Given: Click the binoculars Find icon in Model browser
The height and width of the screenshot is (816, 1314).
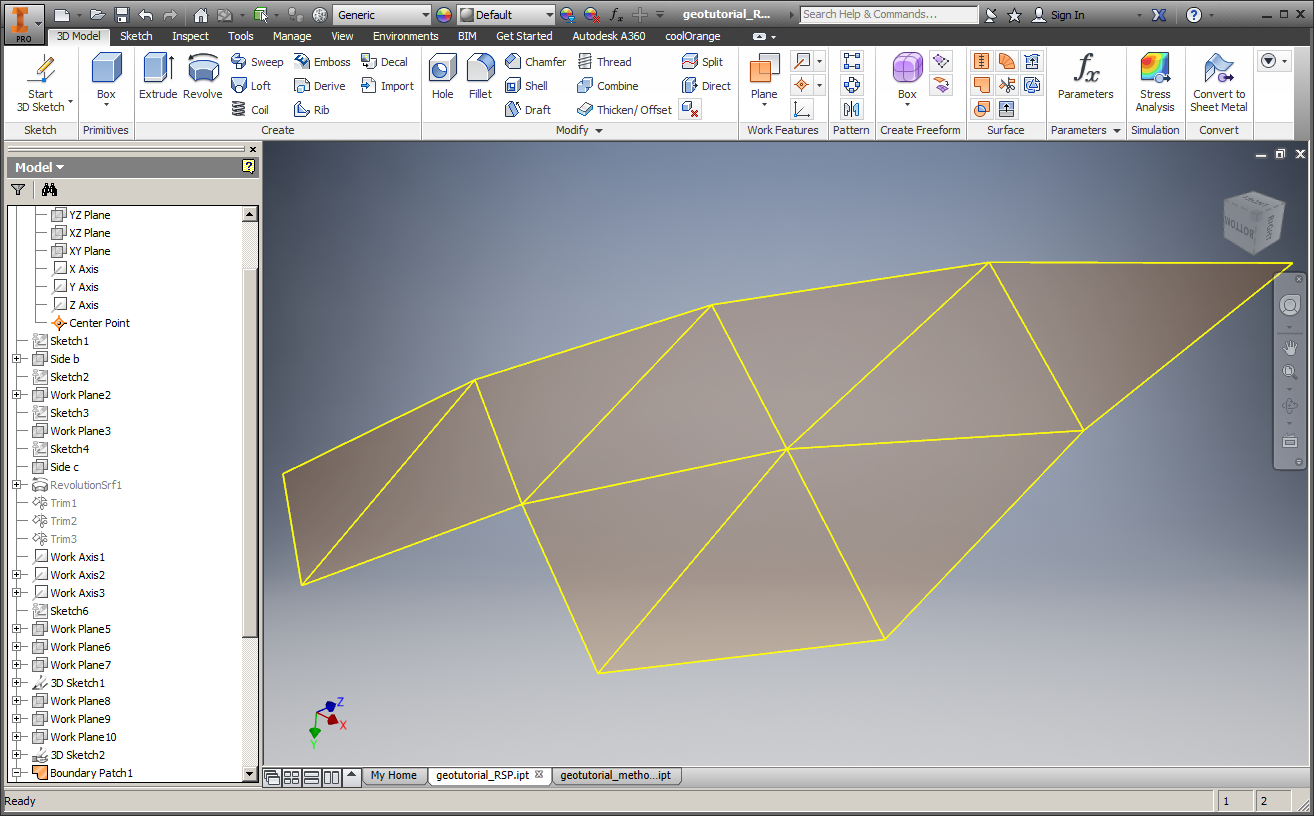Looking at the screenshot, I should 49,190.
